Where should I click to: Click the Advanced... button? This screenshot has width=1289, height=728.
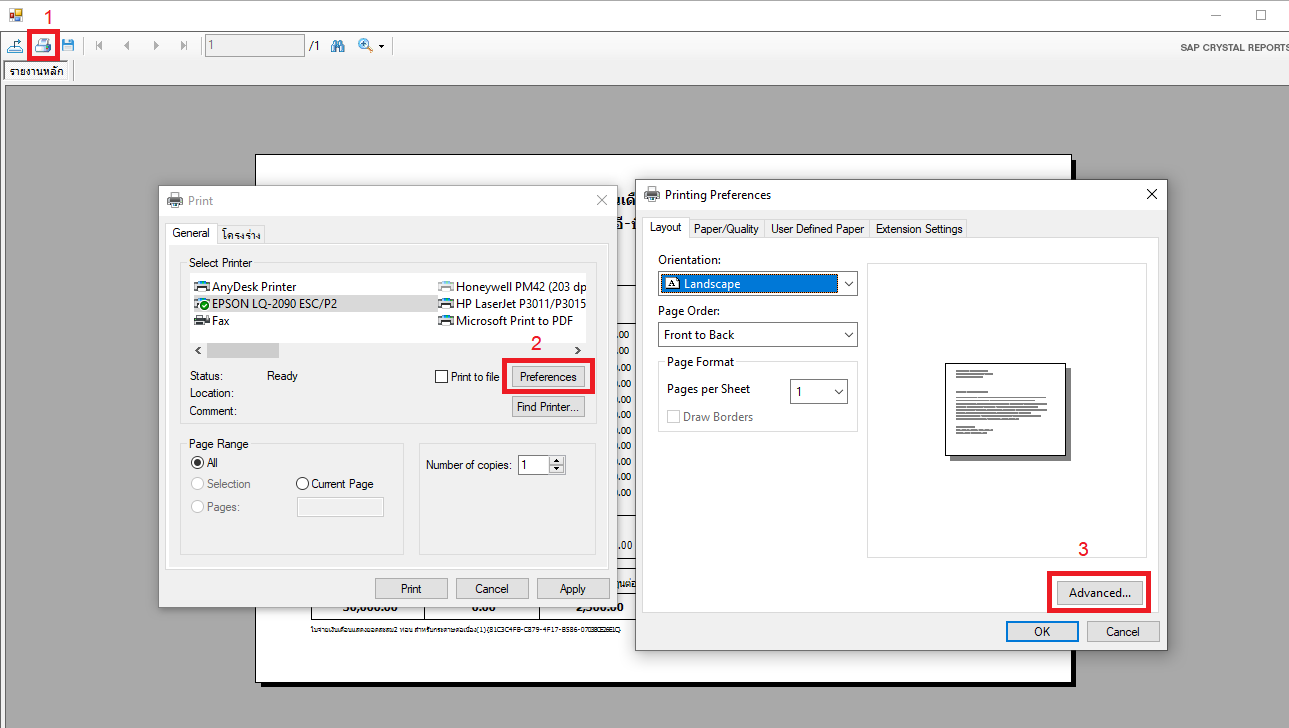pos(1099,593)
